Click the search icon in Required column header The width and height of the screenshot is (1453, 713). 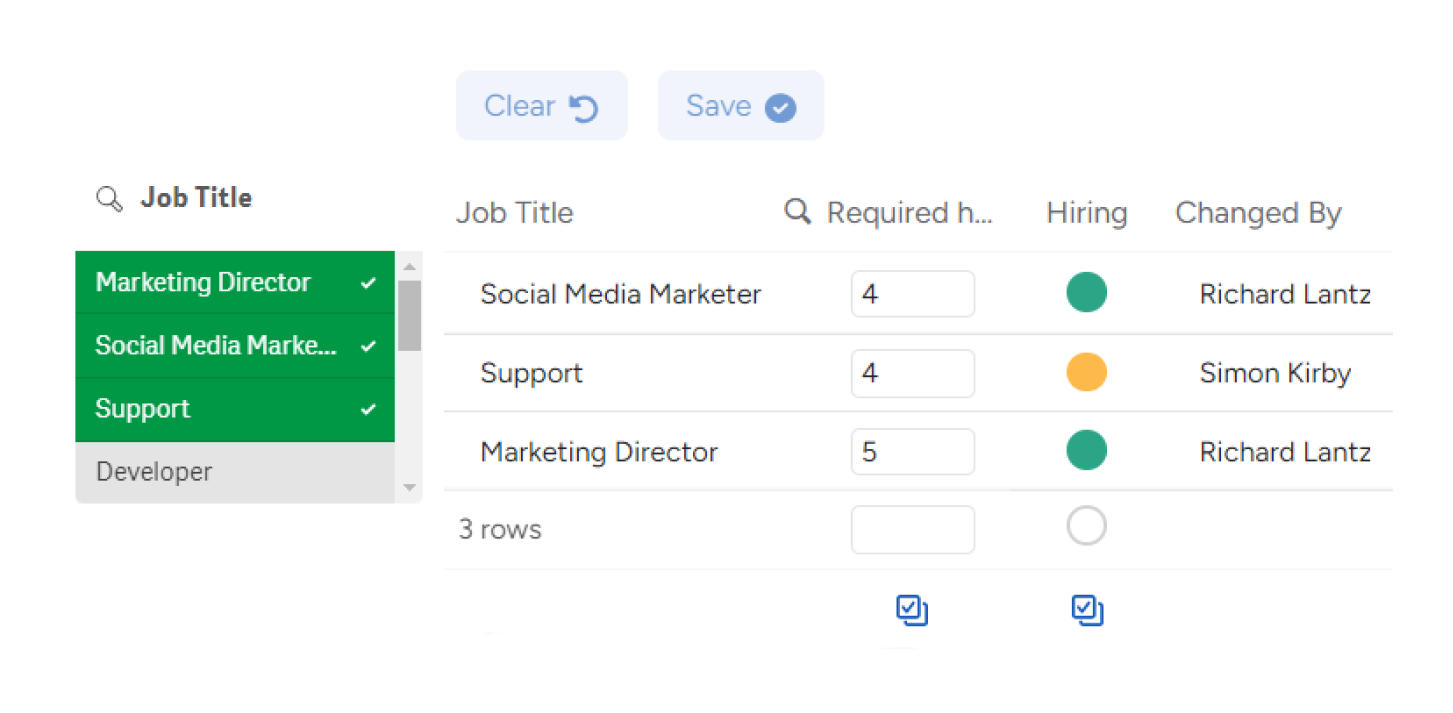[797, 211]
